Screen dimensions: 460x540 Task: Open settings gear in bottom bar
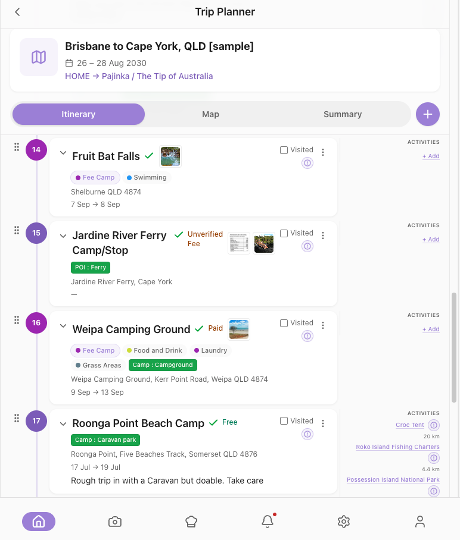point(344,521)
